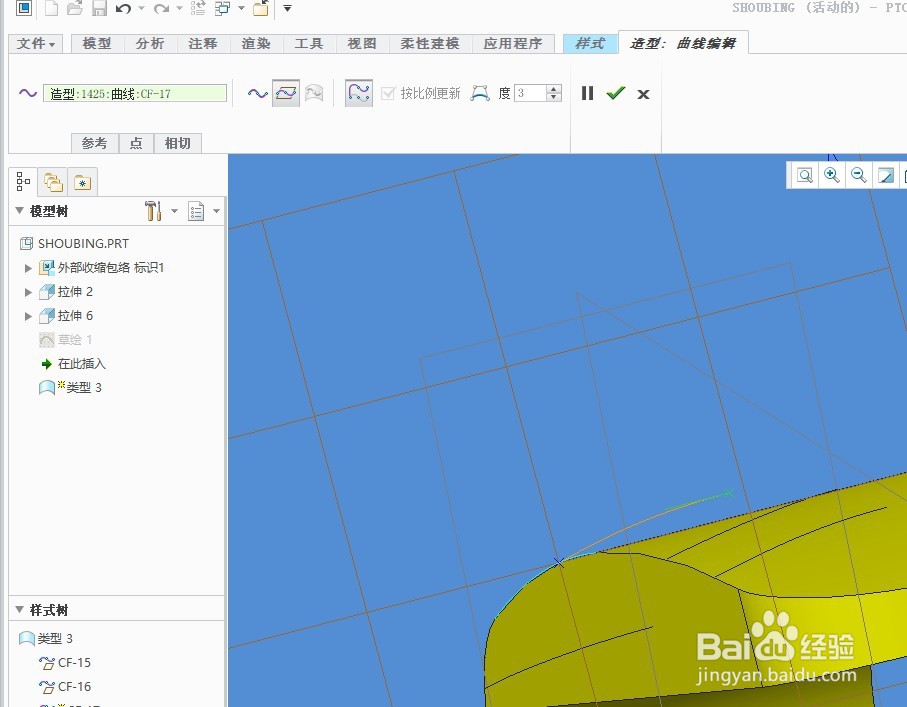907x707 pixels.
Task: Select the Model Tree navigator tab icon
Action: point(23,182)
